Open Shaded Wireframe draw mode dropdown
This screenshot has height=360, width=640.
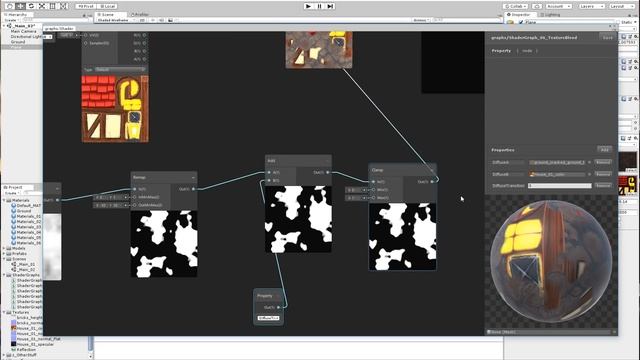point(116,20)
